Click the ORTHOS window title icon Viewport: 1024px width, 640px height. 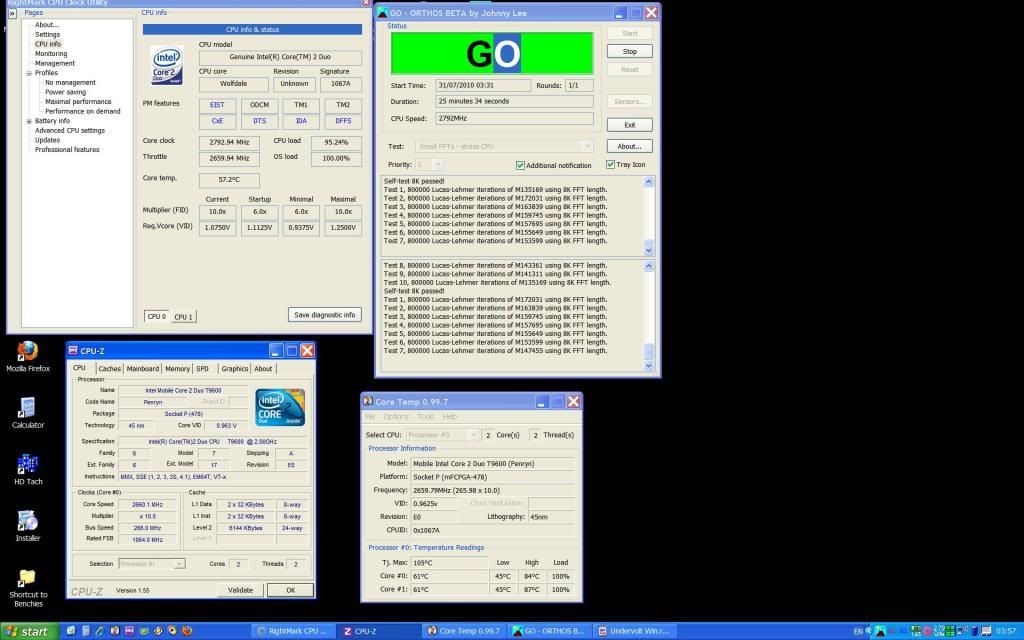pos(383,12)
